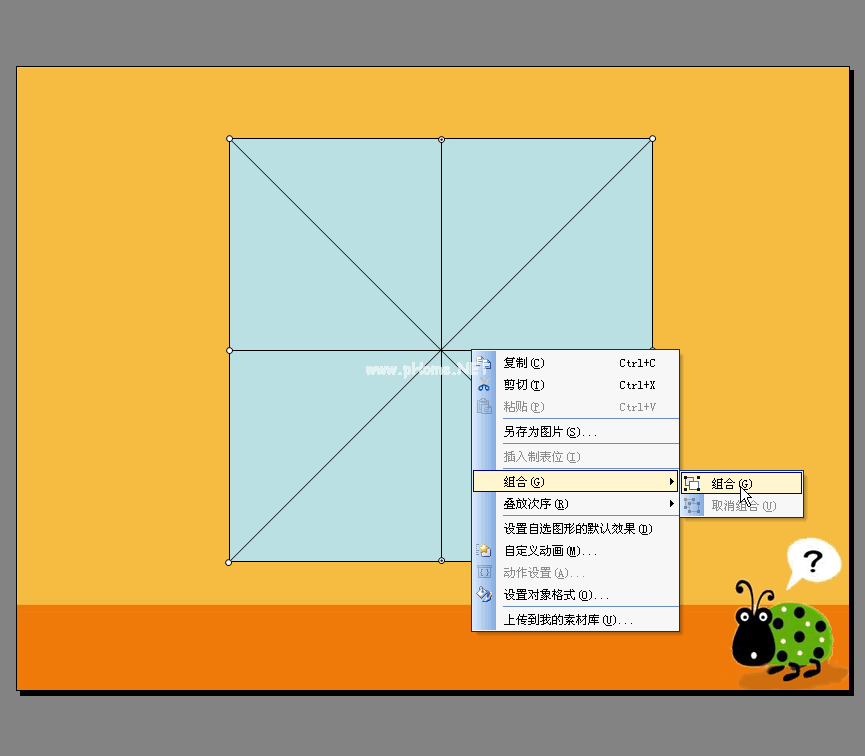Open the 组合(G) submenu entry
The width and height of the screenshot is (865, 756).
click(x=576, y=482)
